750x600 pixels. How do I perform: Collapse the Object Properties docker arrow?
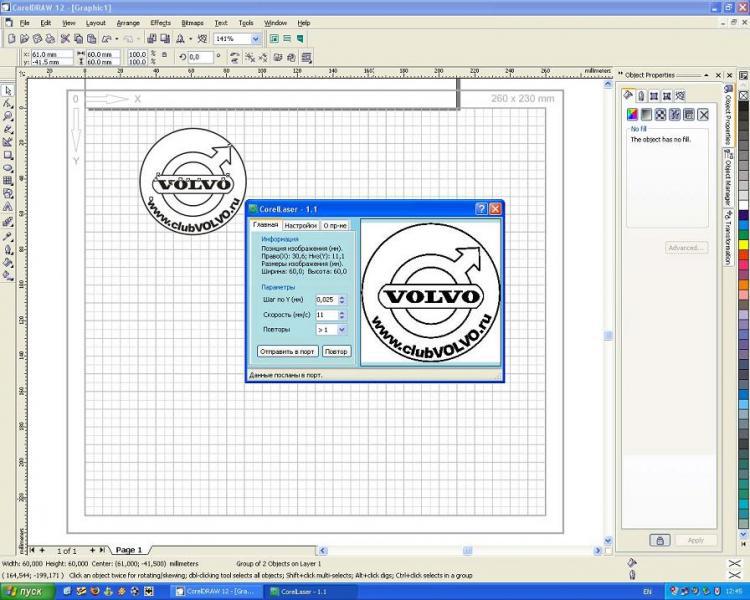click(706, 75)
